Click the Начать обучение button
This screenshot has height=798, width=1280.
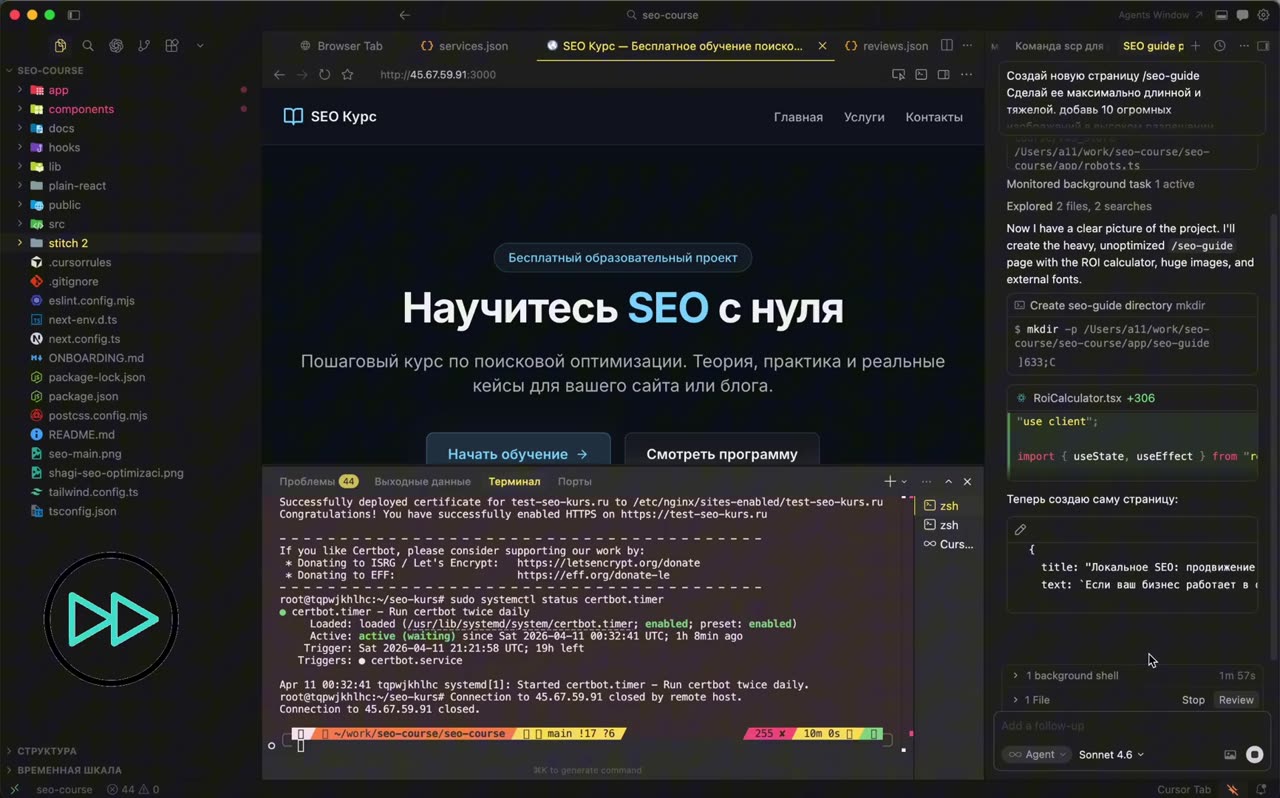[x=518, y=453]
